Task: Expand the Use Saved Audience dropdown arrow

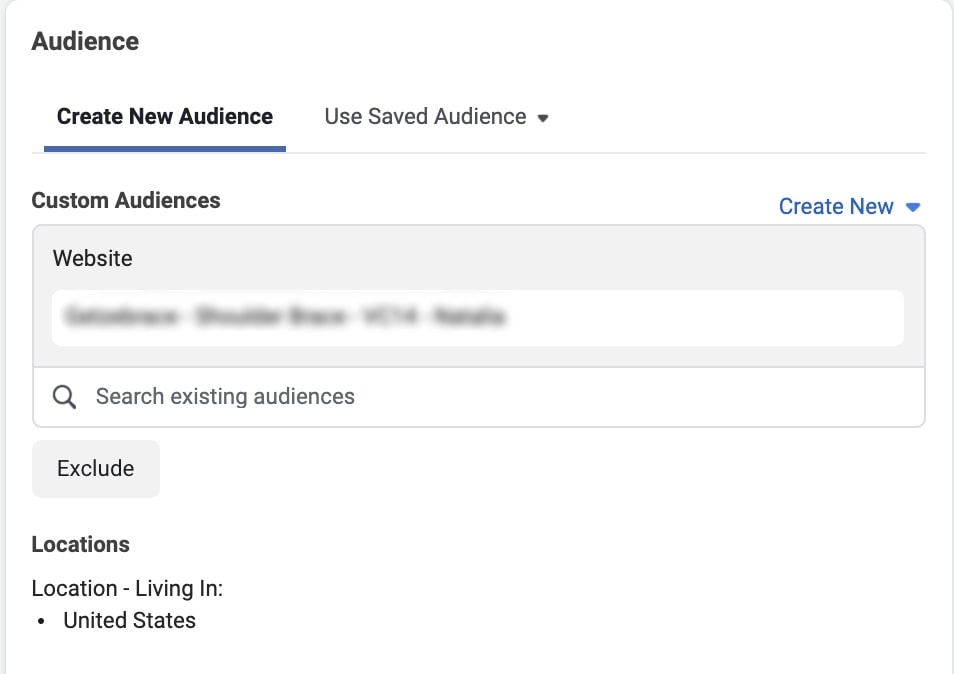Action: [x=543, y=118]
